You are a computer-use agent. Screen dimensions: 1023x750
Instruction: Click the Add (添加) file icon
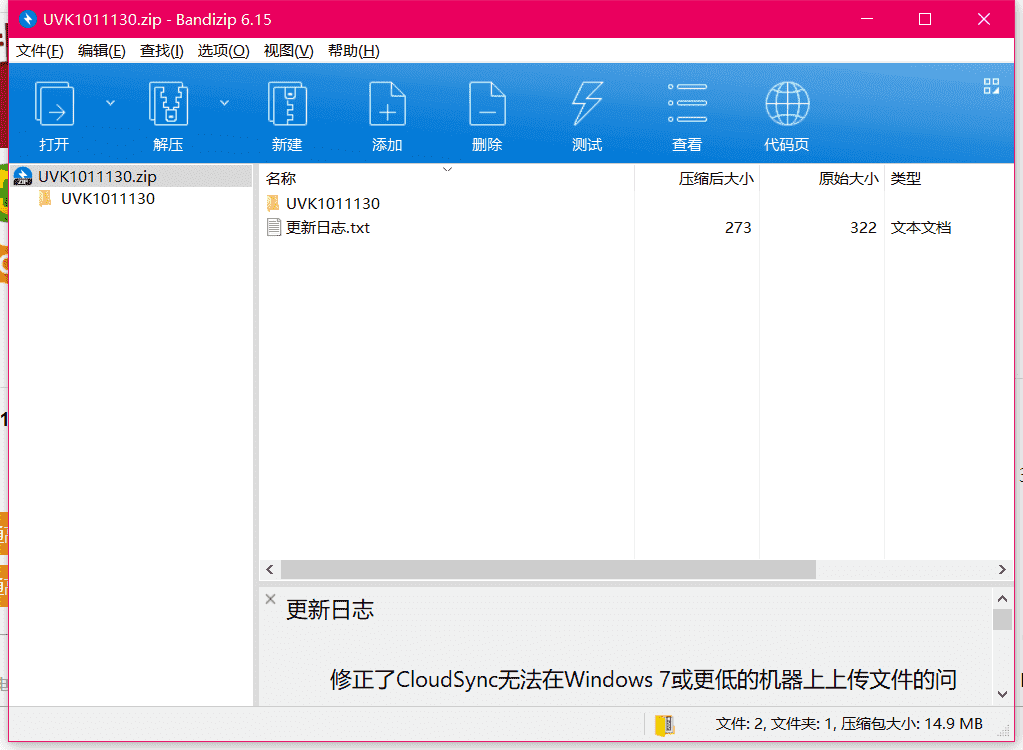pyautogui.click(x=388, y=104)
